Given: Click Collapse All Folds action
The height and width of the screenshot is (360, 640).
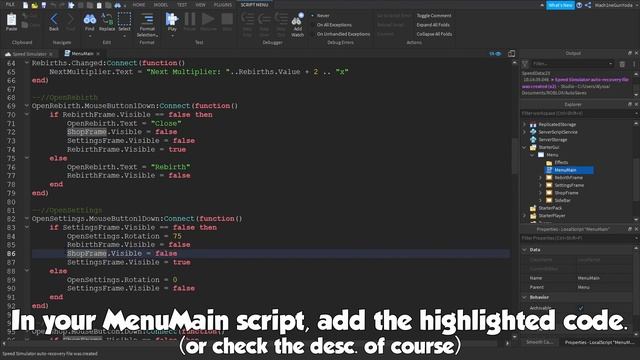Looking at the screenshot, I should tap(434, 34).
